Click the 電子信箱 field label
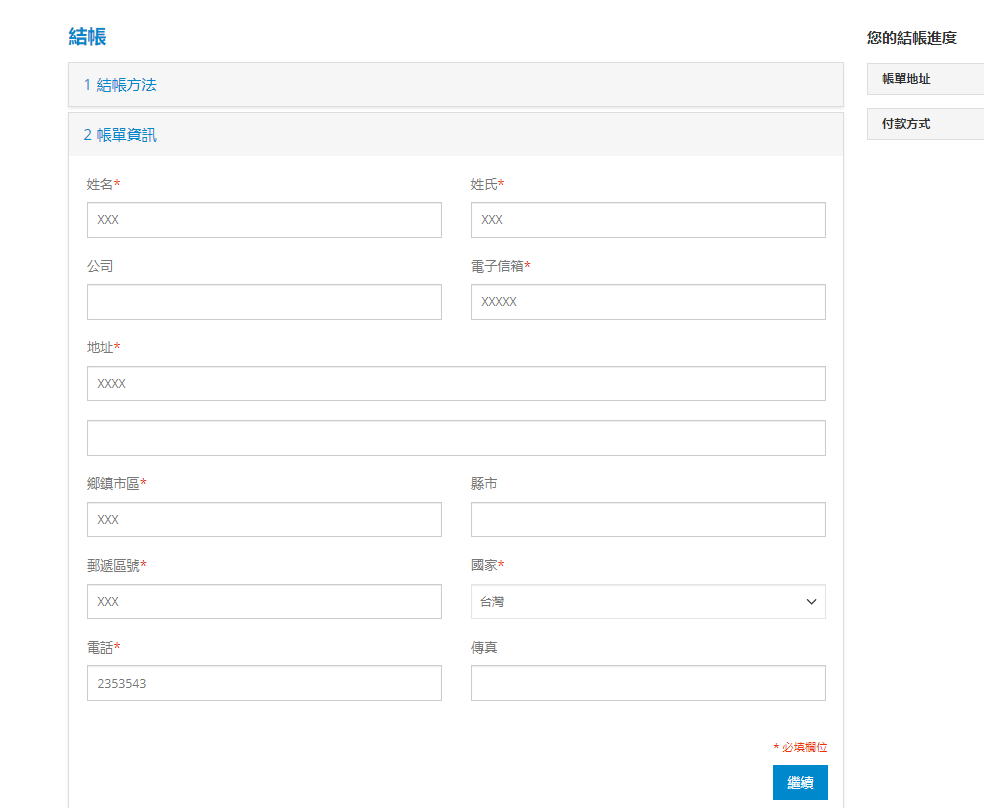Viewport: 984px width, 808px height. point(501,266)
